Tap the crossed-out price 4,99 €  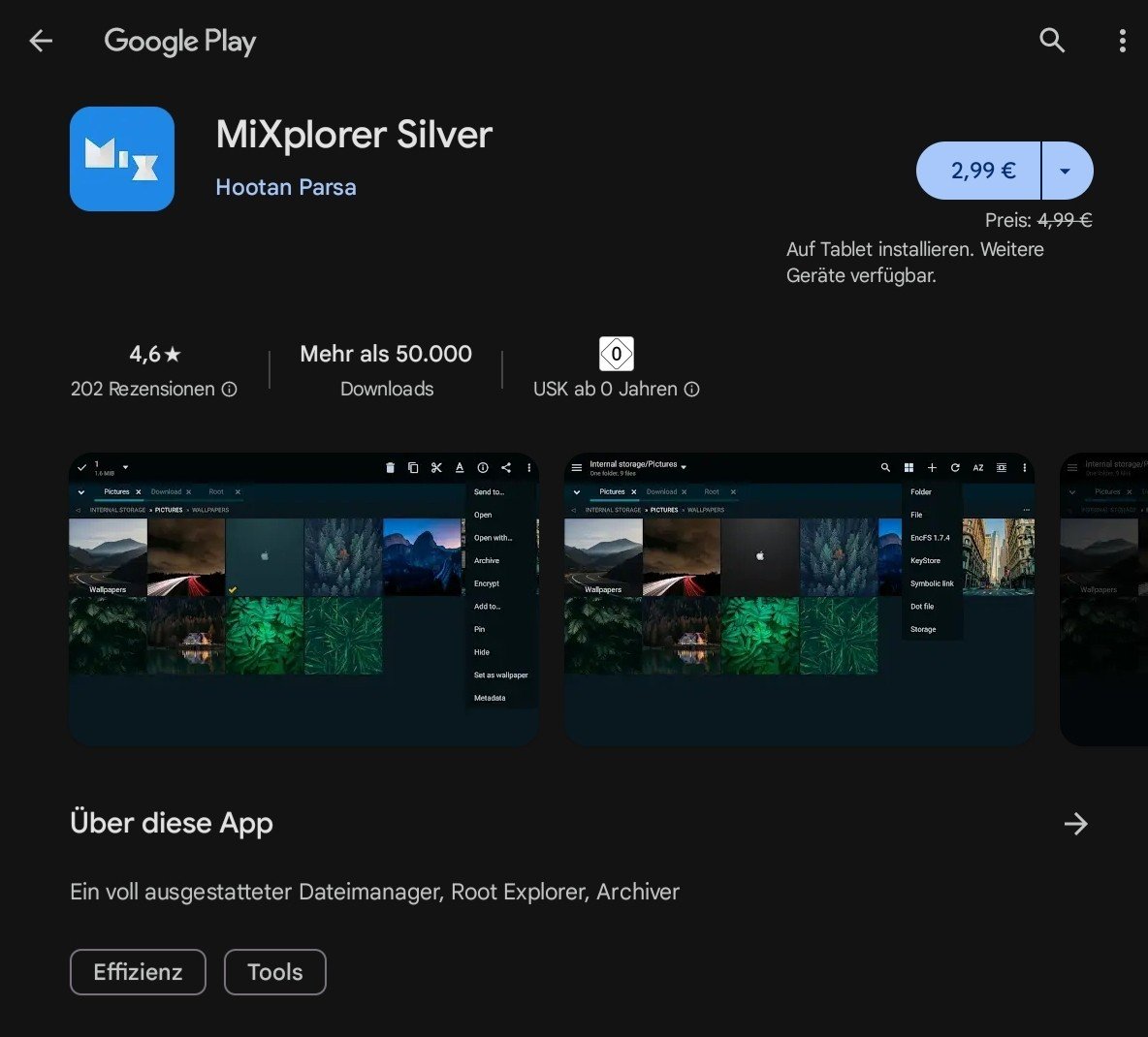[1065, 220]
